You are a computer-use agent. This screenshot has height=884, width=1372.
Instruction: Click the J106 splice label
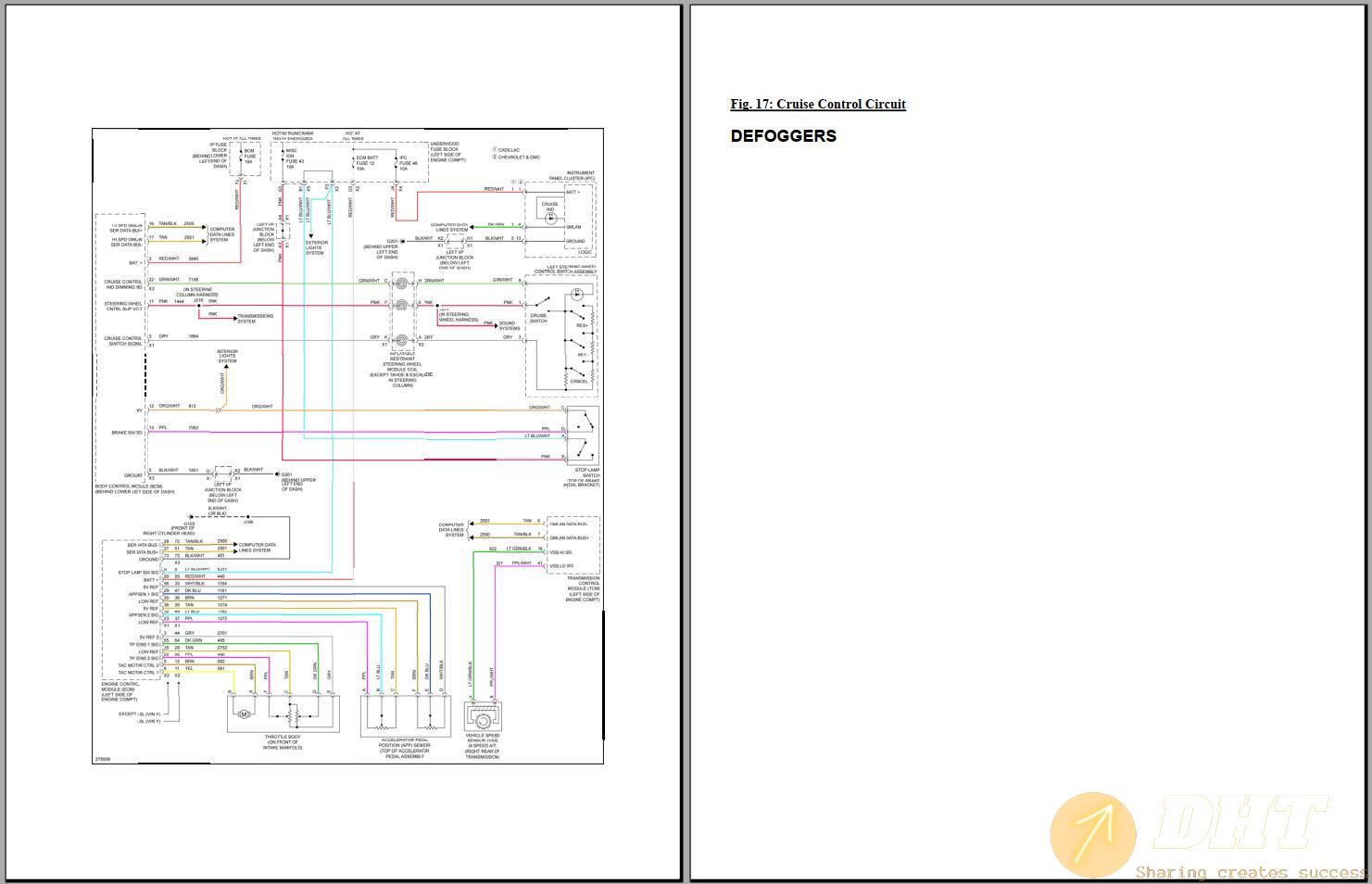[x=248, y=522]
